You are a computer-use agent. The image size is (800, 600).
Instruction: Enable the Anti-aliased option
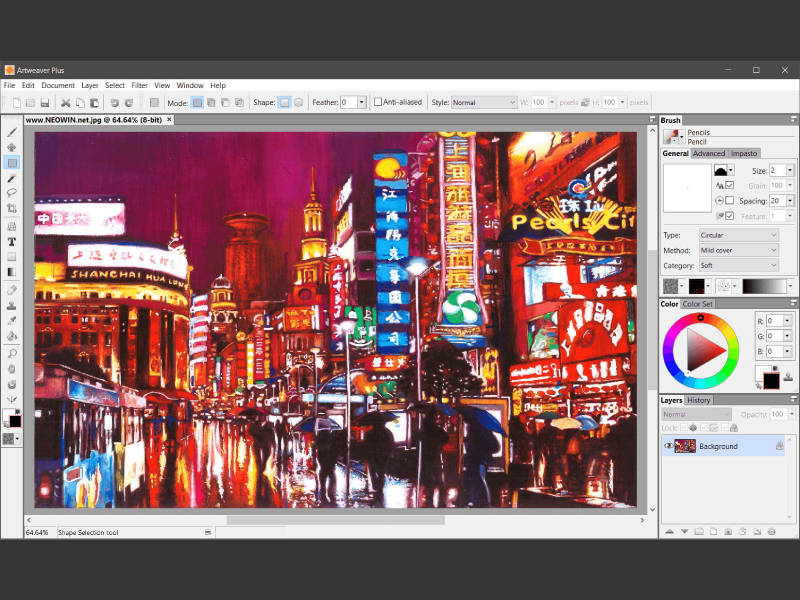tap(379, 102)
